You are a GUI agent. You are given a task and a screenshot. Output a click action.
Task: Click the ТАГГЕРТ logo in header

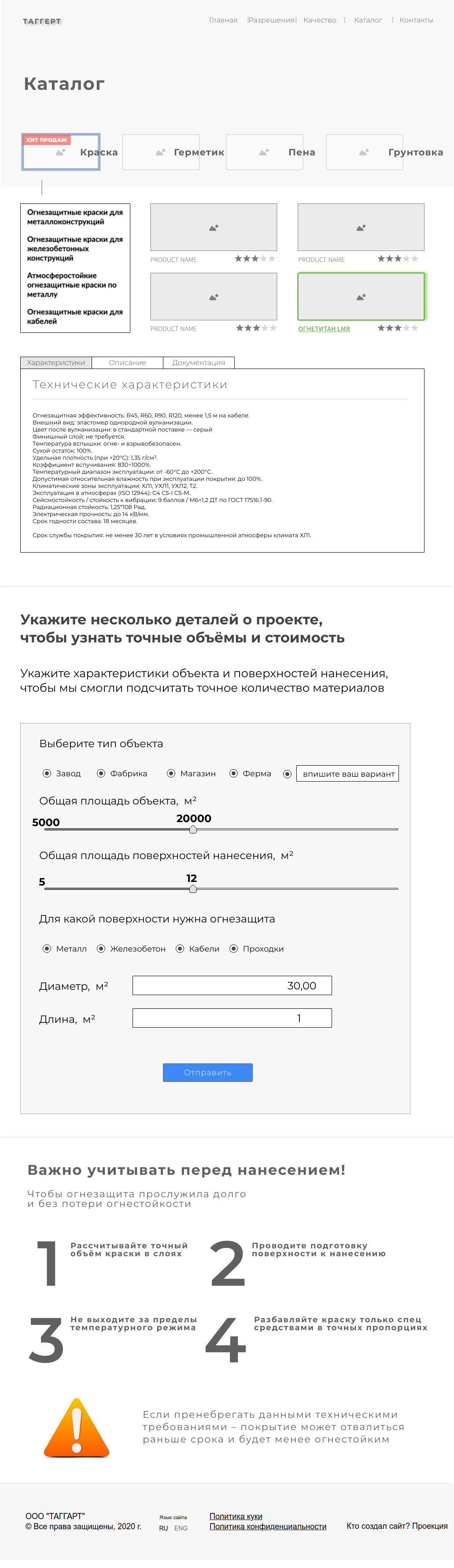tap(42, 21)
